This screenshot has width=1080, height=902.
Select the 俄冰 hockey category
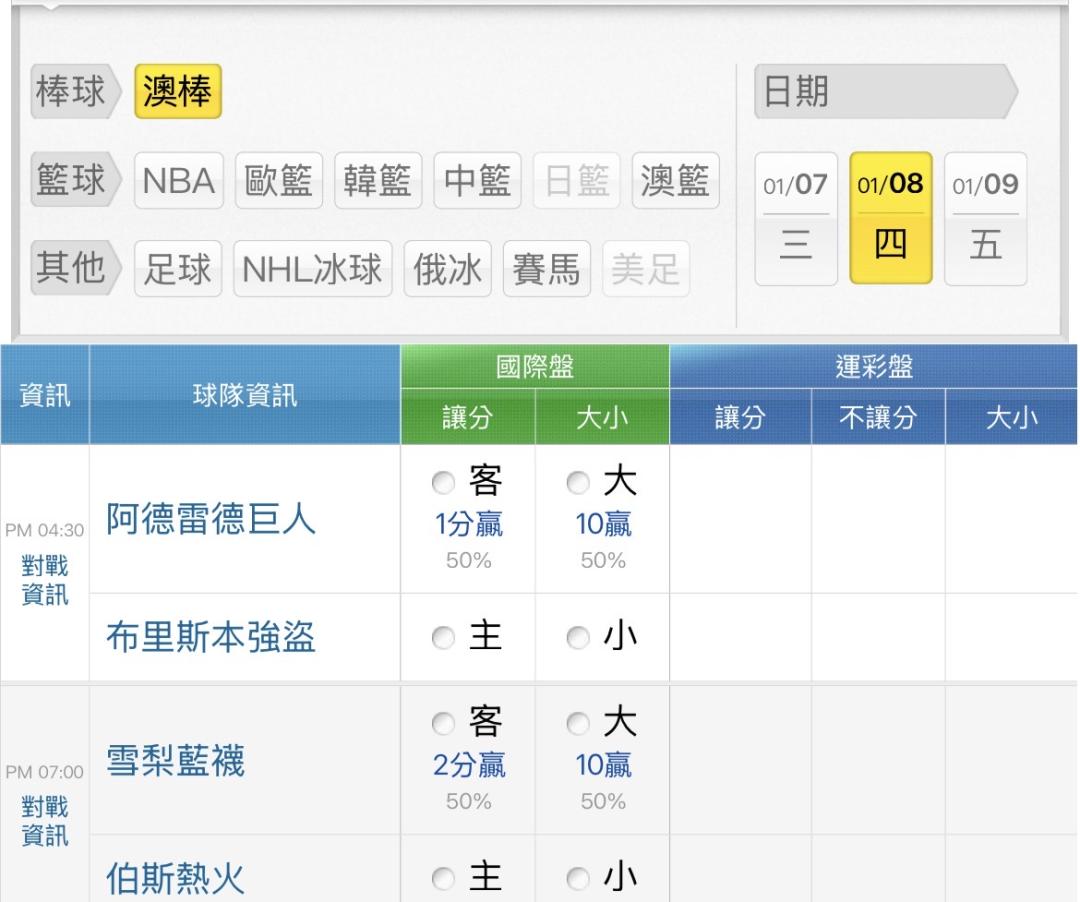pos(447,269)
